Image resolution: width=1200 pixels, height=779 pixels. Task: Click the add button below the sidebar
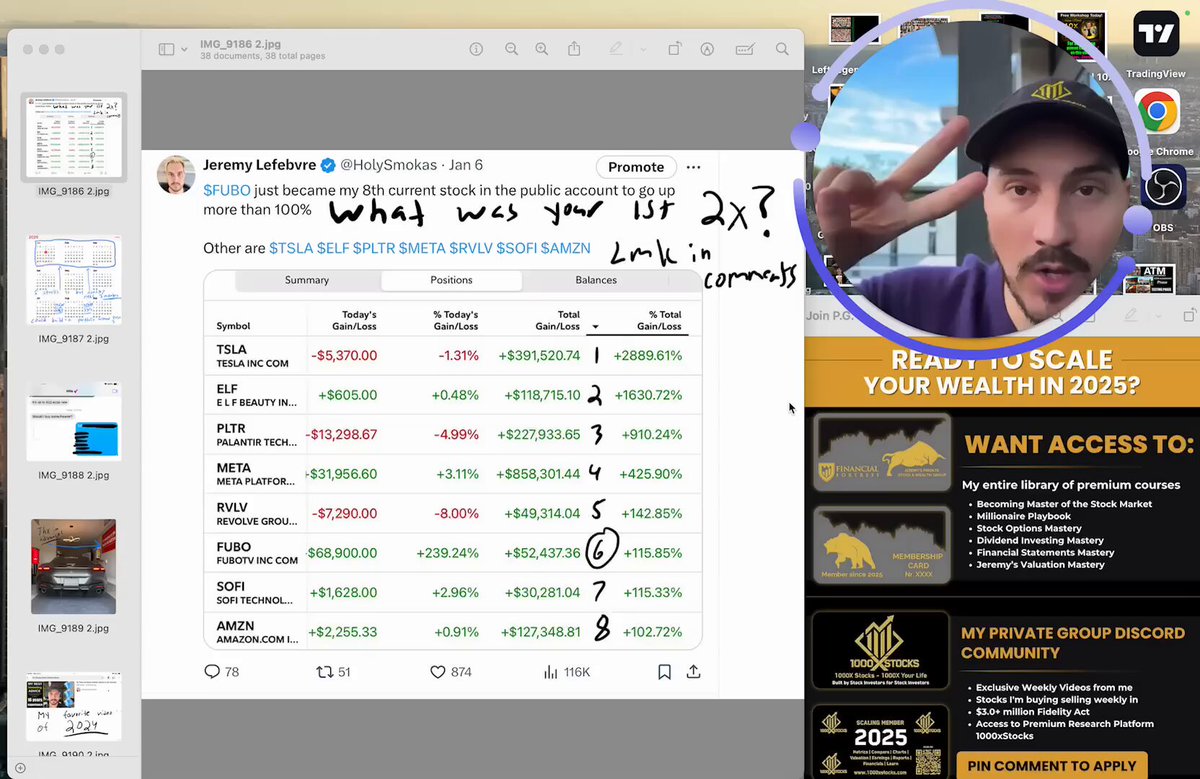click(x=20, y=768)
